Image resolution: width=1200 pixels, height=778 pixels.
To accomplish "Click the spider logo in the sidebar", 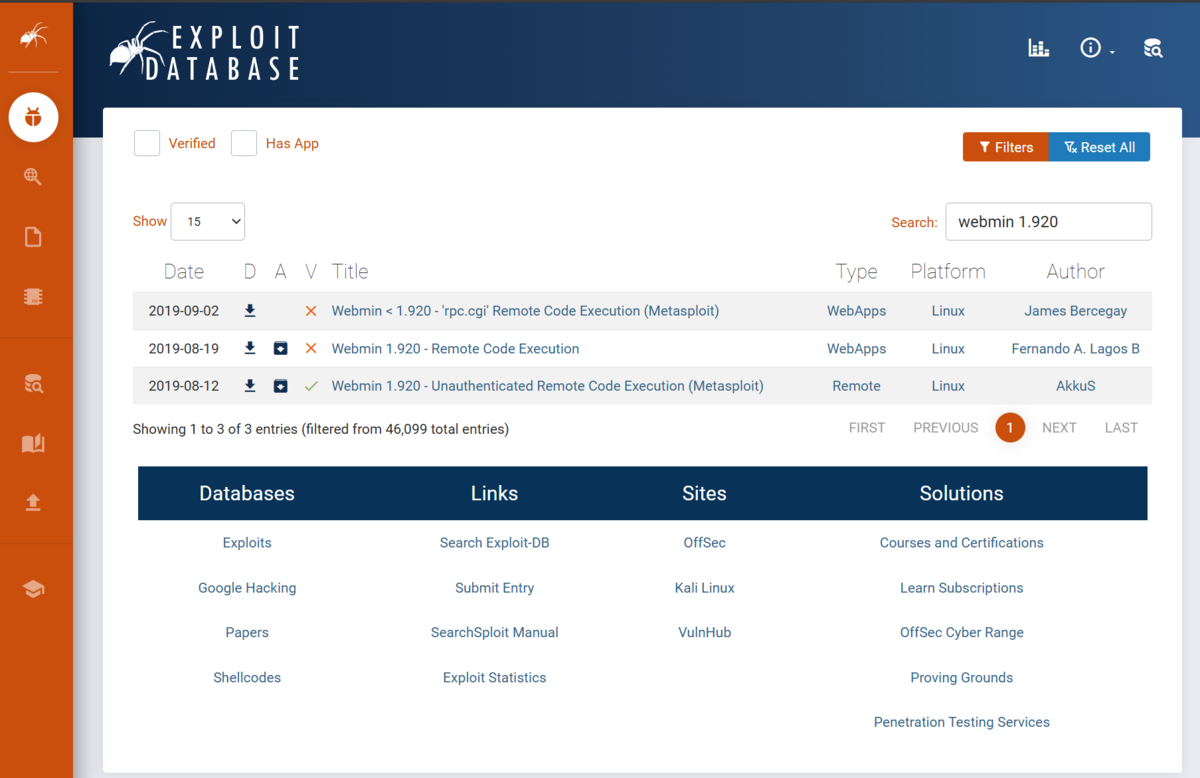I will (x=33, y=36).
